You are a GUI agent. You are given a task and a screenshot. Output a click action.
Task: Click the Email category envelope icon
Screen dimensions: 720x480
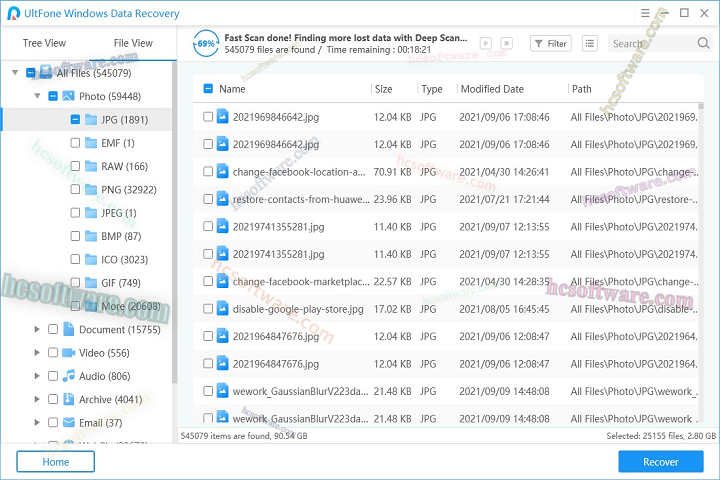[x=68, y=423]
